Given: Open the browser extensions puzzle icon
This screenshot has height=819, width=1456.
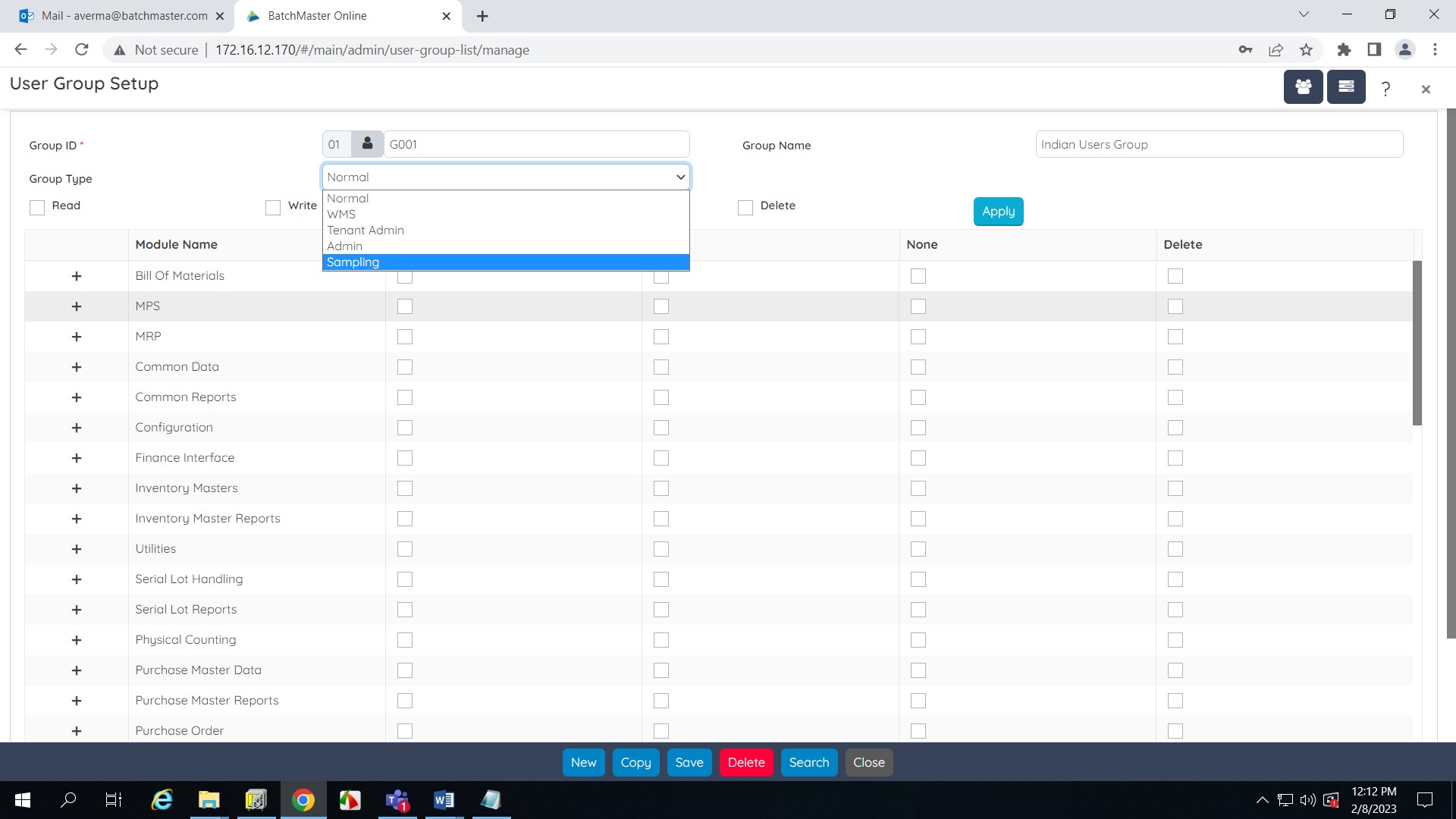Looking at the screenshot, I should pyautogui.click(x=1344, y=50).
